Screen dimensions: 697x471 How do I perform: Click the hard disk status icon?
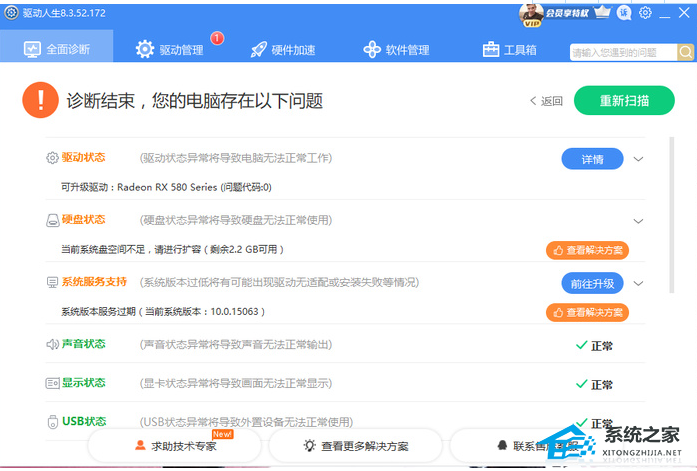(x=53, y=220)
